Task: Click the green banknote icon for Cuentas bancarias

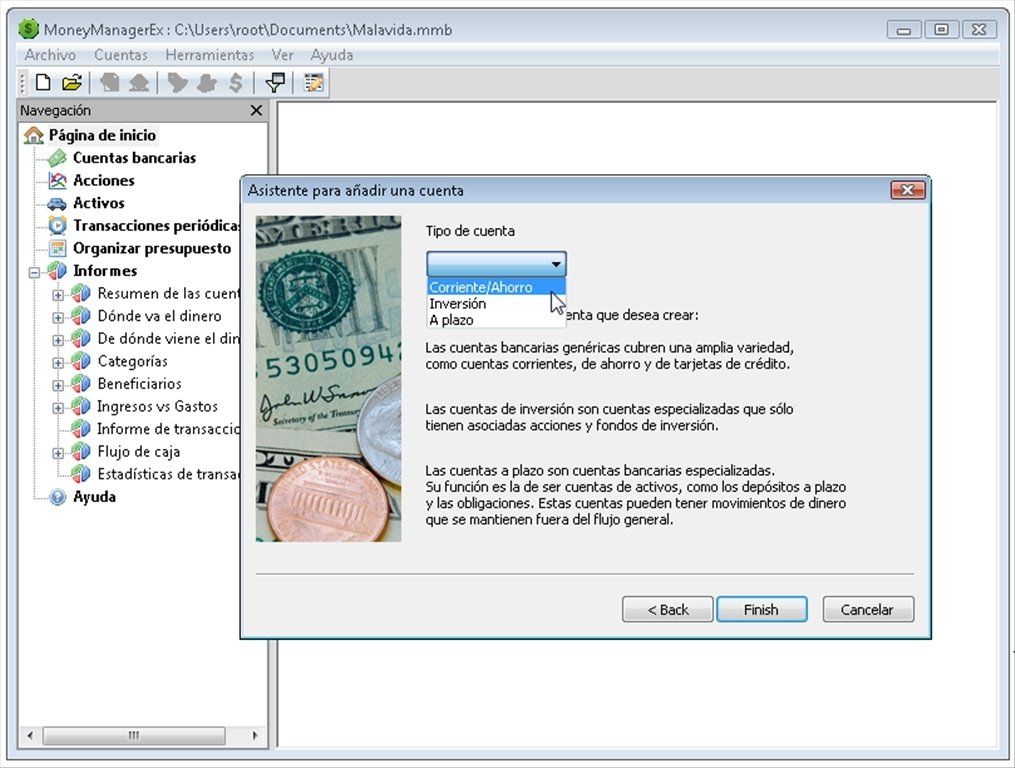Action: tap(58, 158)
